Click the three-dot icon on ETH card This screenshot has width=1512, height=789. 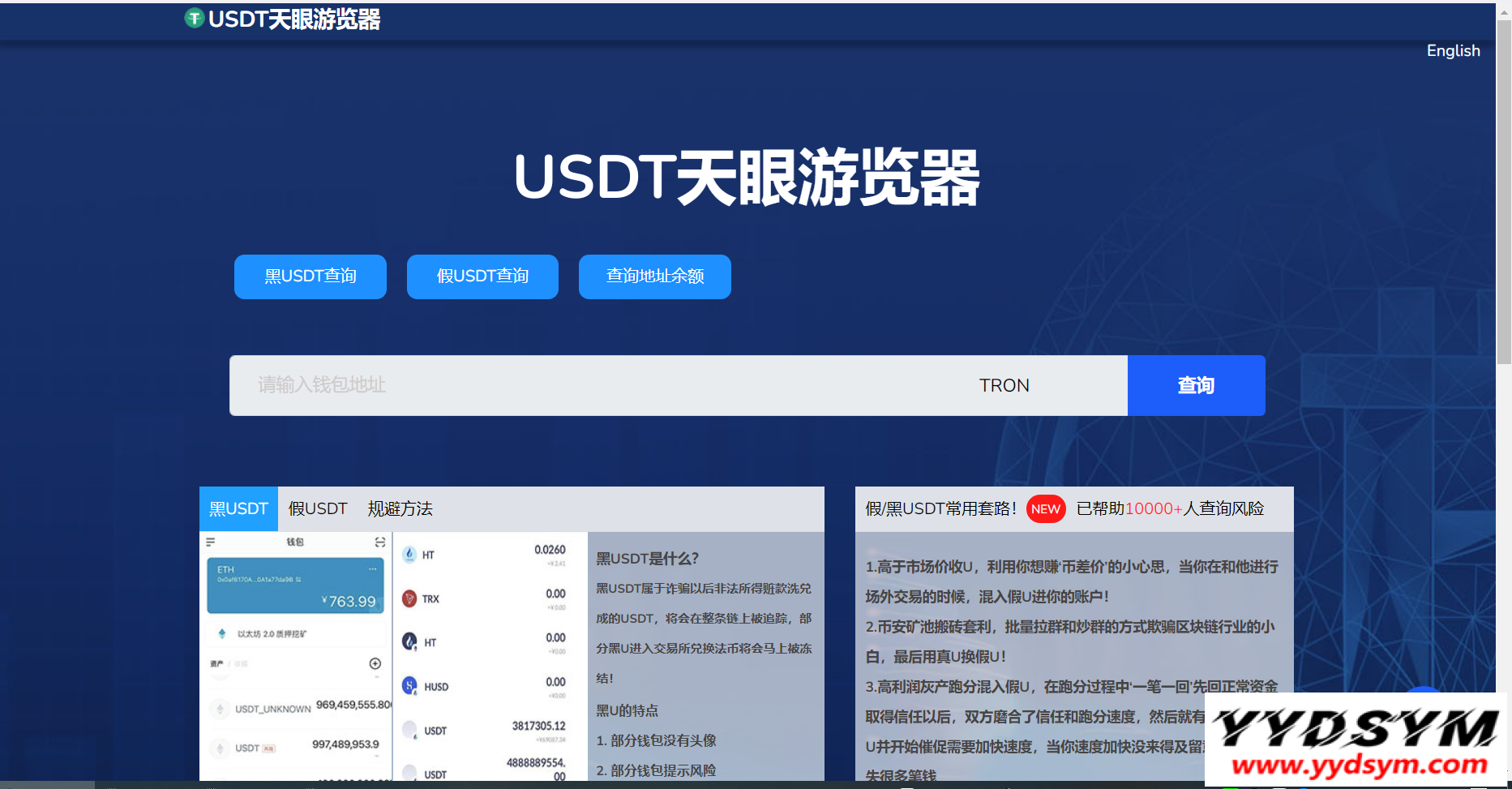pos(372,569)
